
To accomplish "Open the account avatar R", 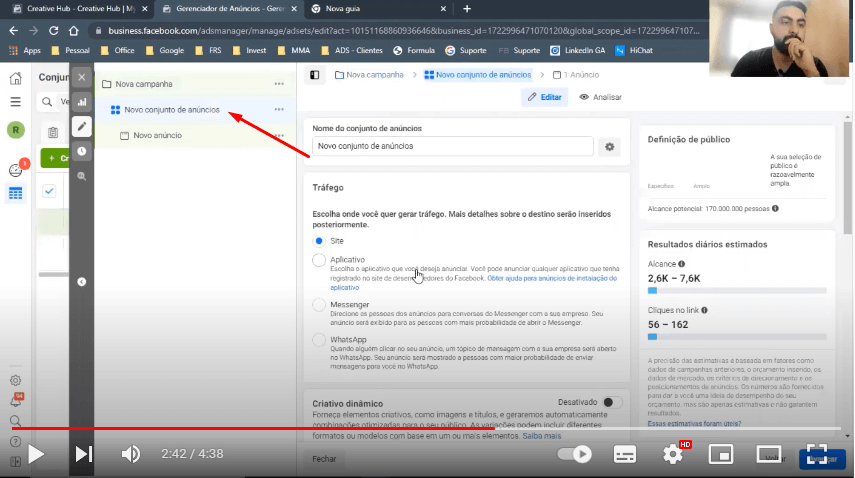I will 16,130.
